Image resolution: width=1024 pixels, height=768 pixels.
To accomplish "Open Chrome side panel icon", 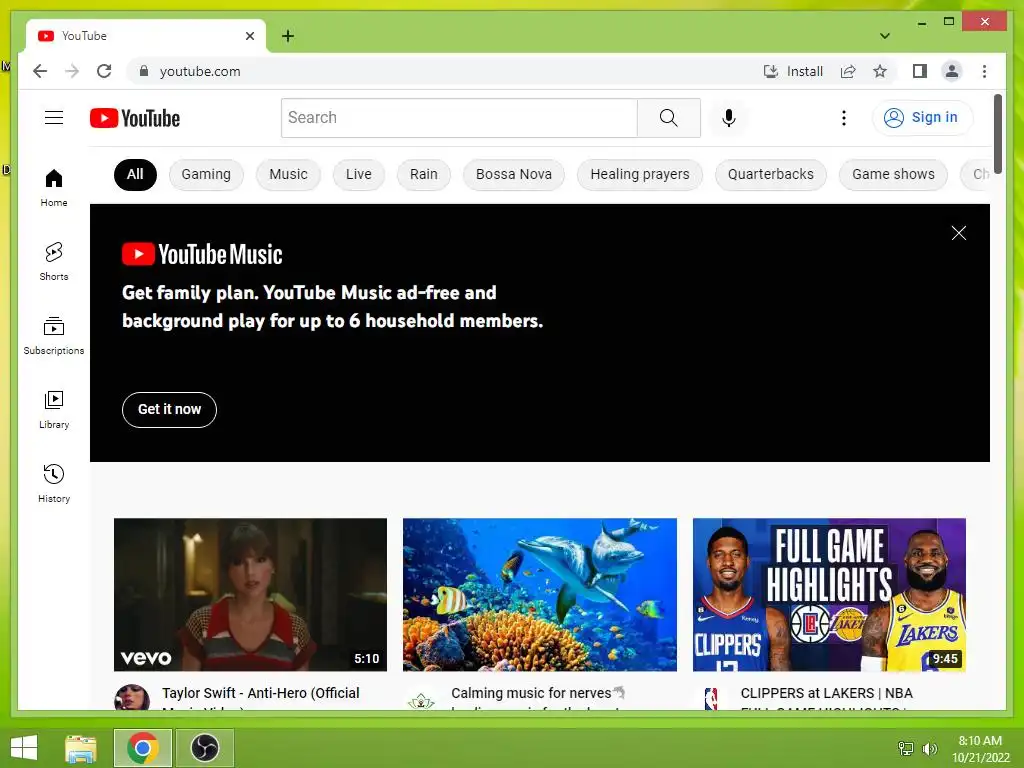I will 920,71.
